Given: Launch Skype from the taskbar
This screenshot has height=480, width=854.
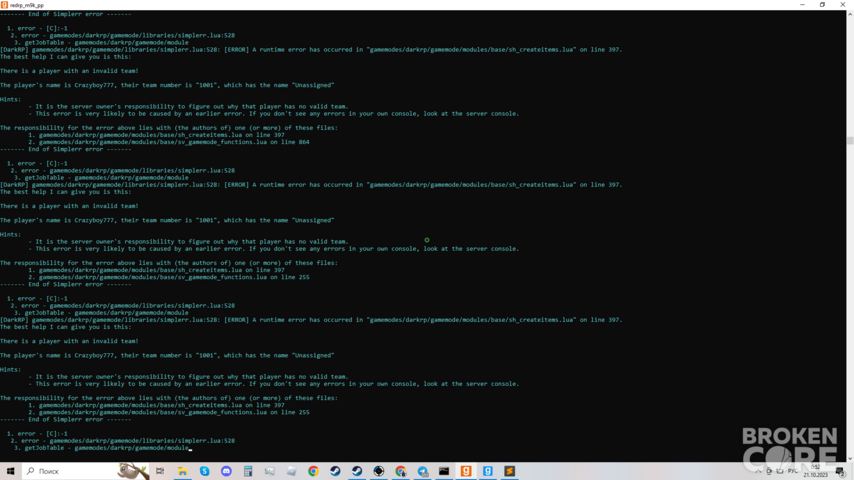Looking at the screenshot, I should [204, 471].
